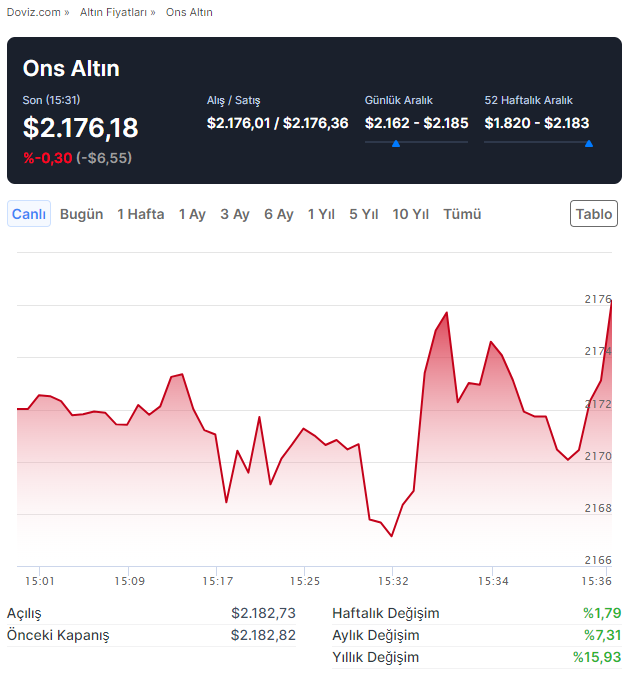The height and width of the screenshot is (677, 625).
Task: Switch to the 3 Ay range
Action: coord(235,214)
